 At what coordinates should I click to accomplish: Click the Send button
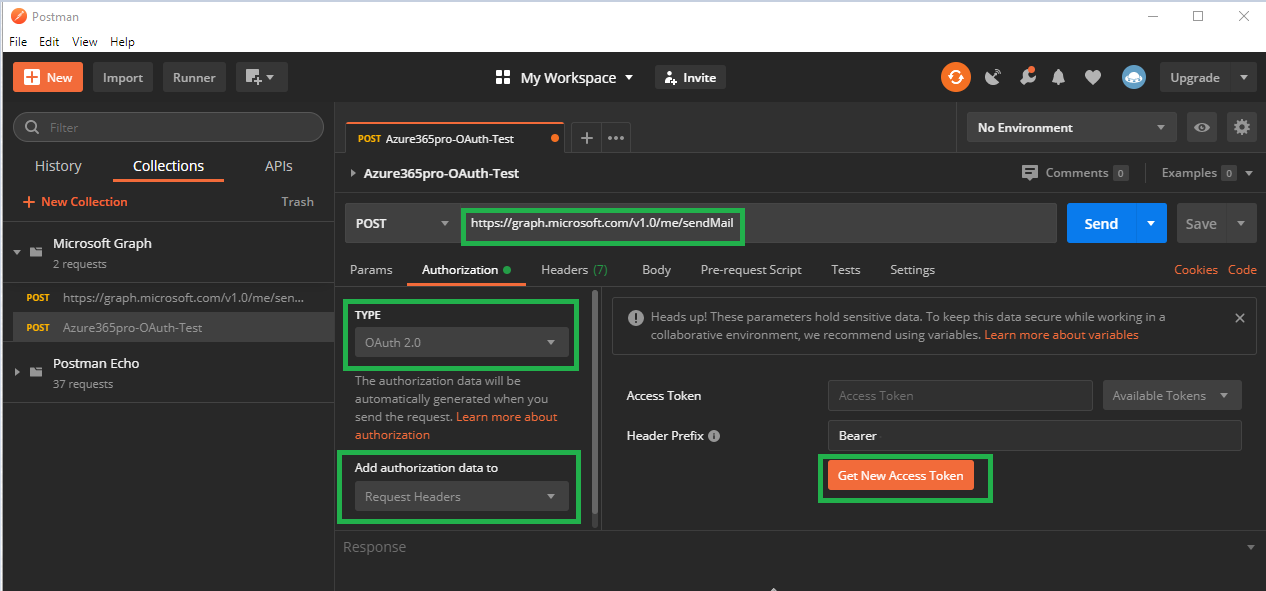(1101, 223)
